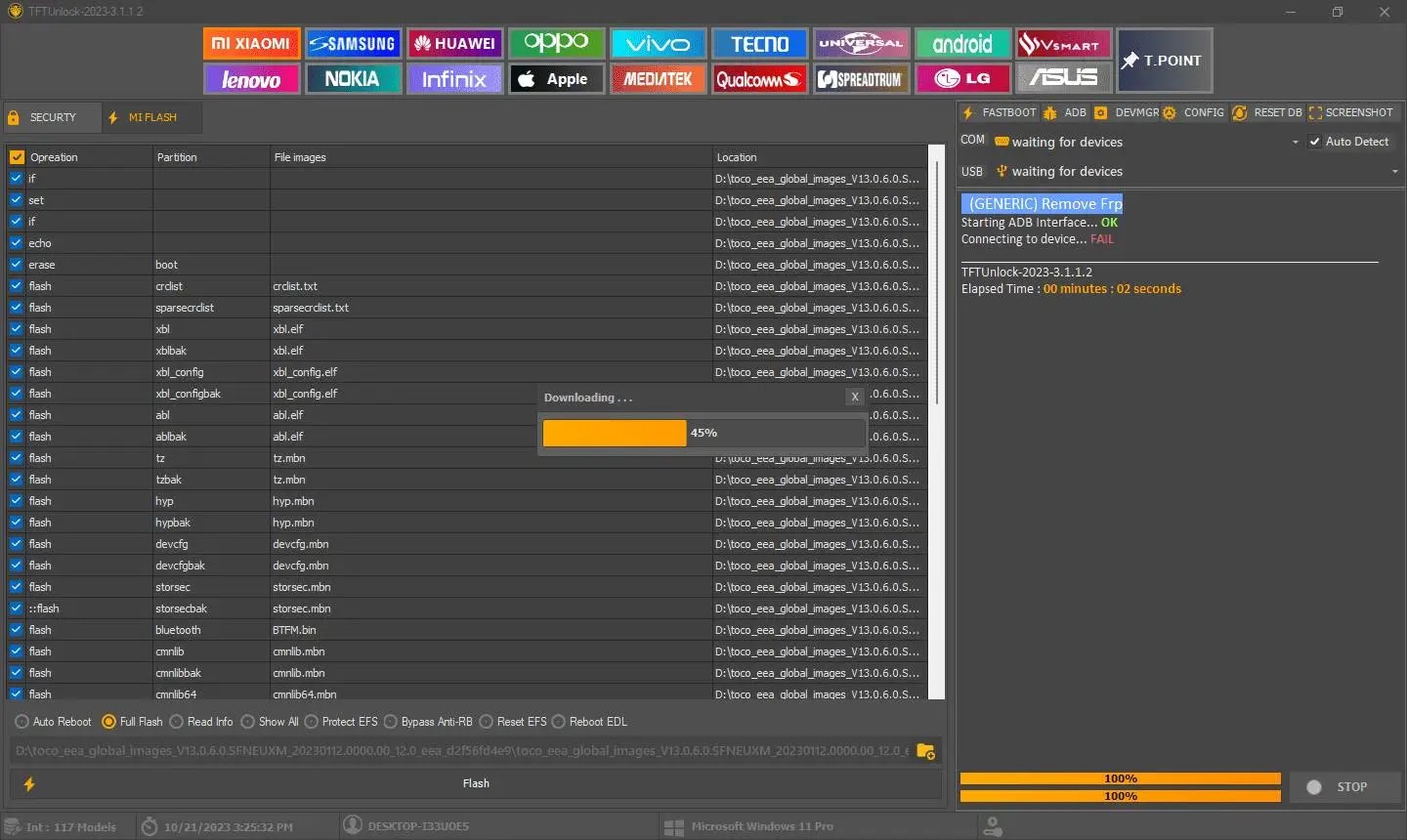Click the clock icon in status bar

(x=149, y=826)
